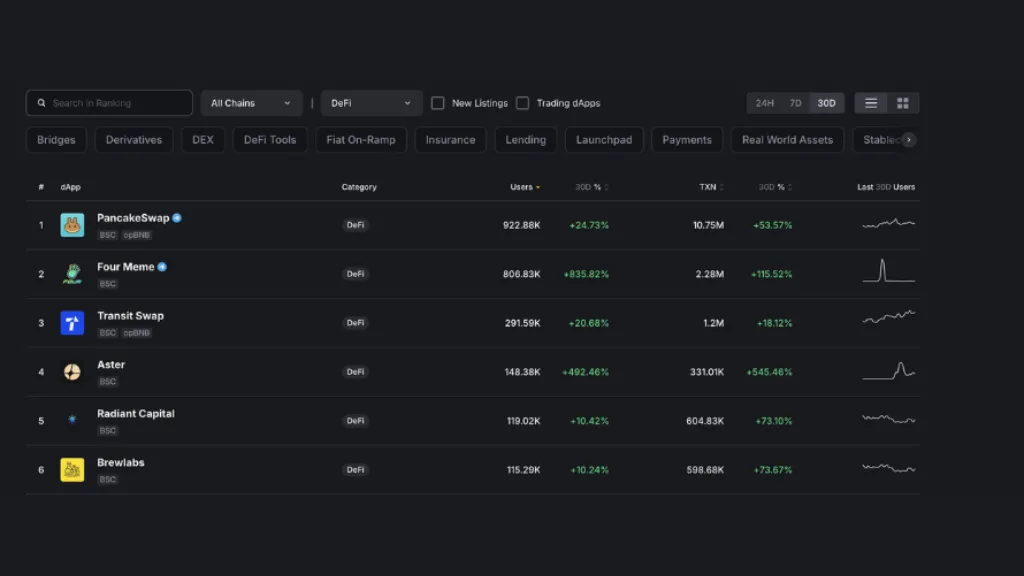
Task: Switch to list view layout
Action: pyautogui.click(x=871, y=103)
